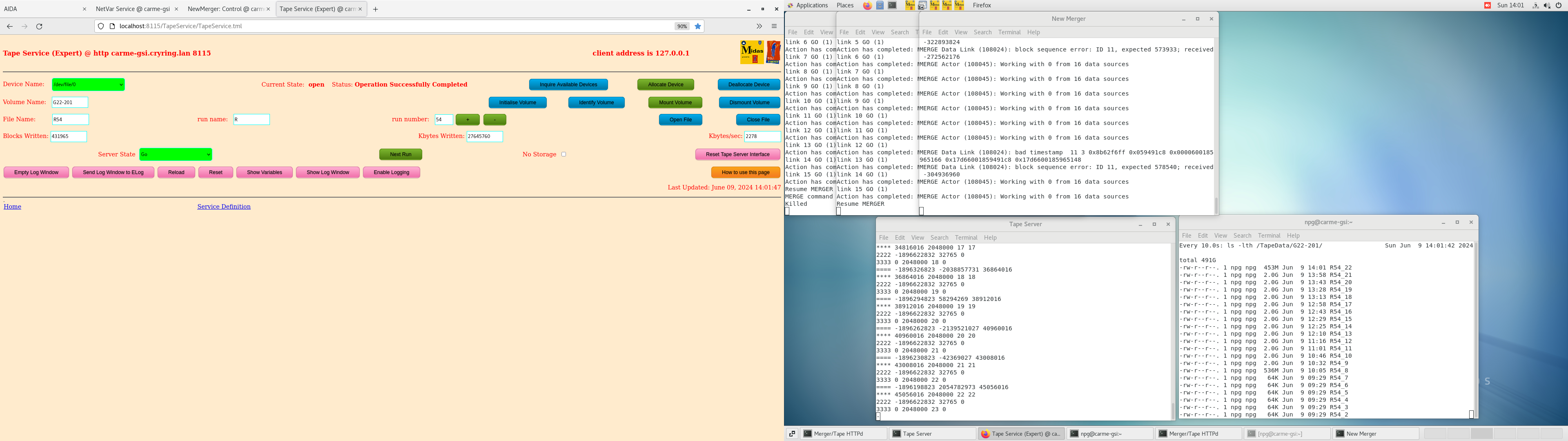Increment run number with plus button

pos(468,119)
